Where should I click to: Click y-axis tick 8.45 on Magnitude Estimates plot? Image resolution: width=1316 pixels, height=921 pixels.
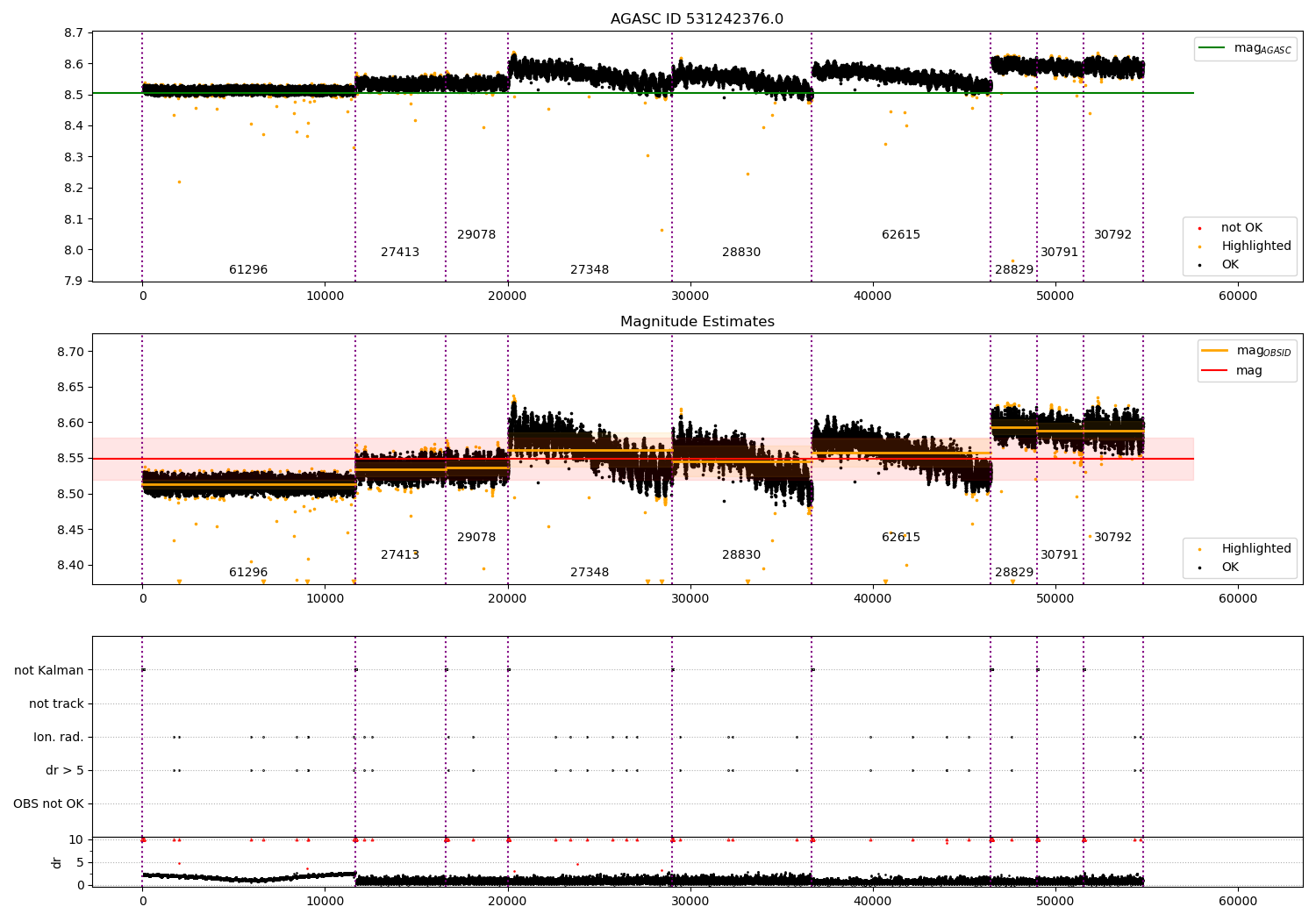[71, 530]
